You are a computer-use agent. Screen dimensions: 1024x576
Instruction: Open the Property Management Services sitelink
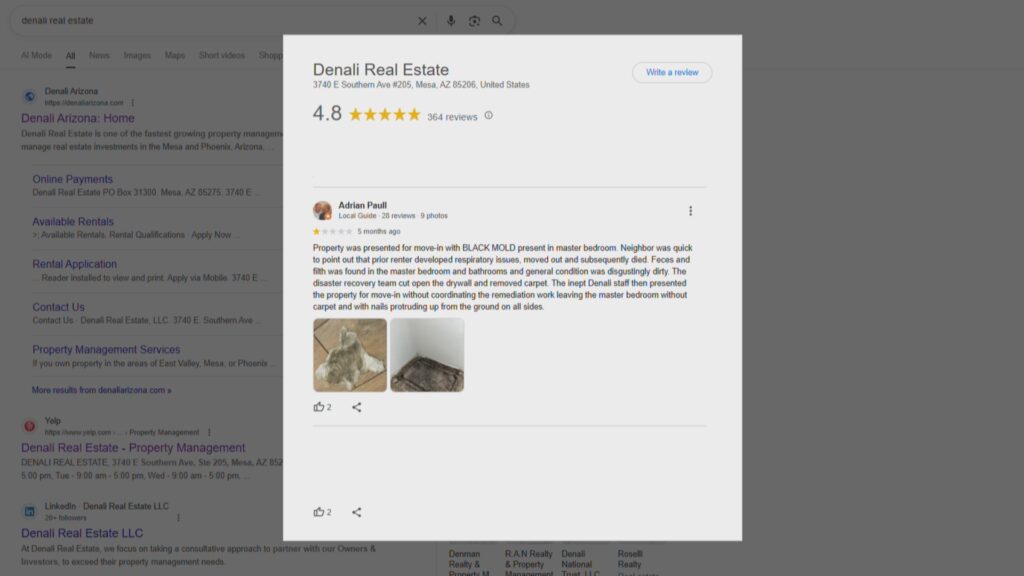coord(106,349)
